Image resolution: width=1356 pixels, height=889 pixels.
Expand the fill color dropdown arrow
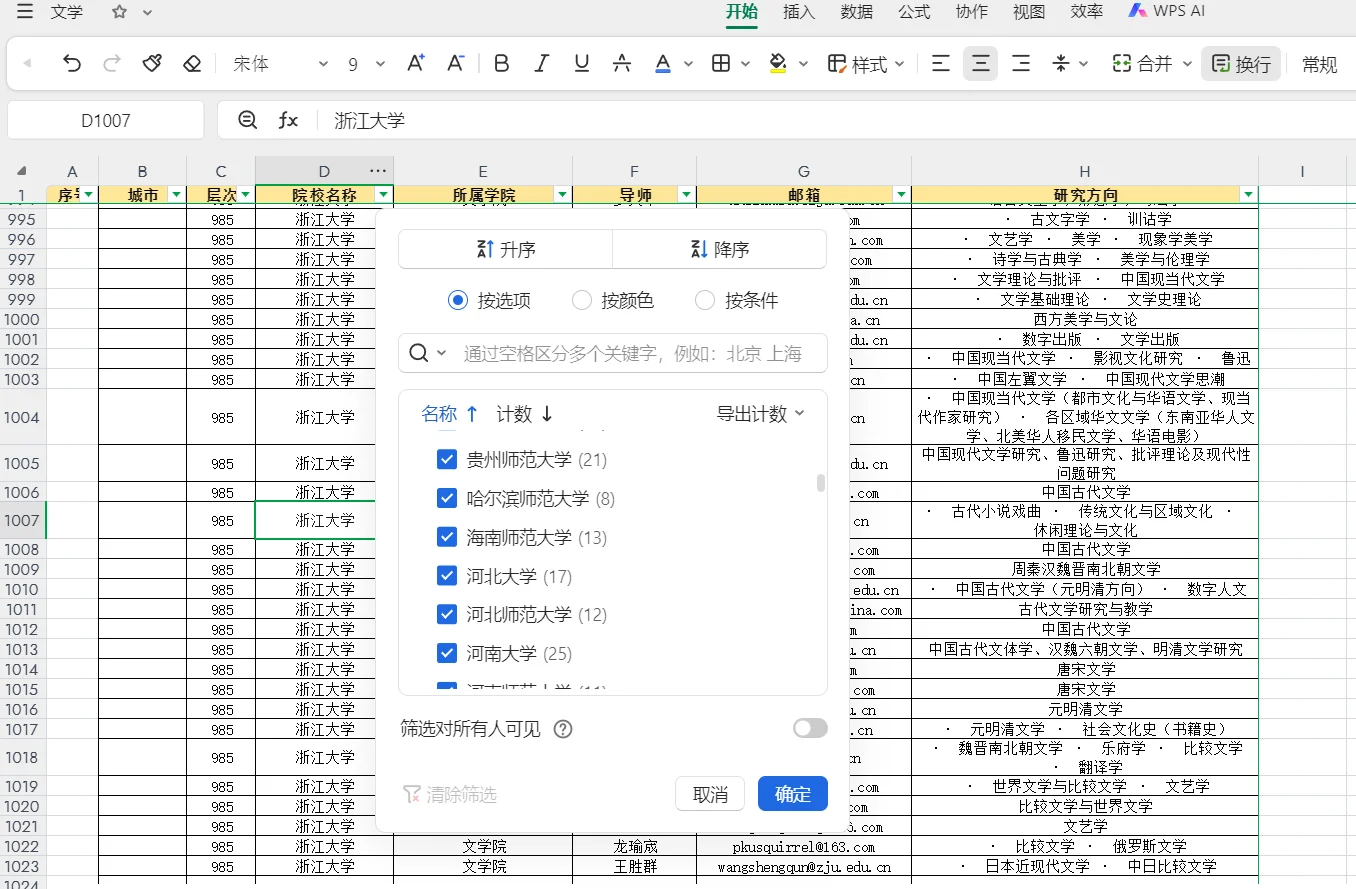pyautogui.click(x=803, y=64)
